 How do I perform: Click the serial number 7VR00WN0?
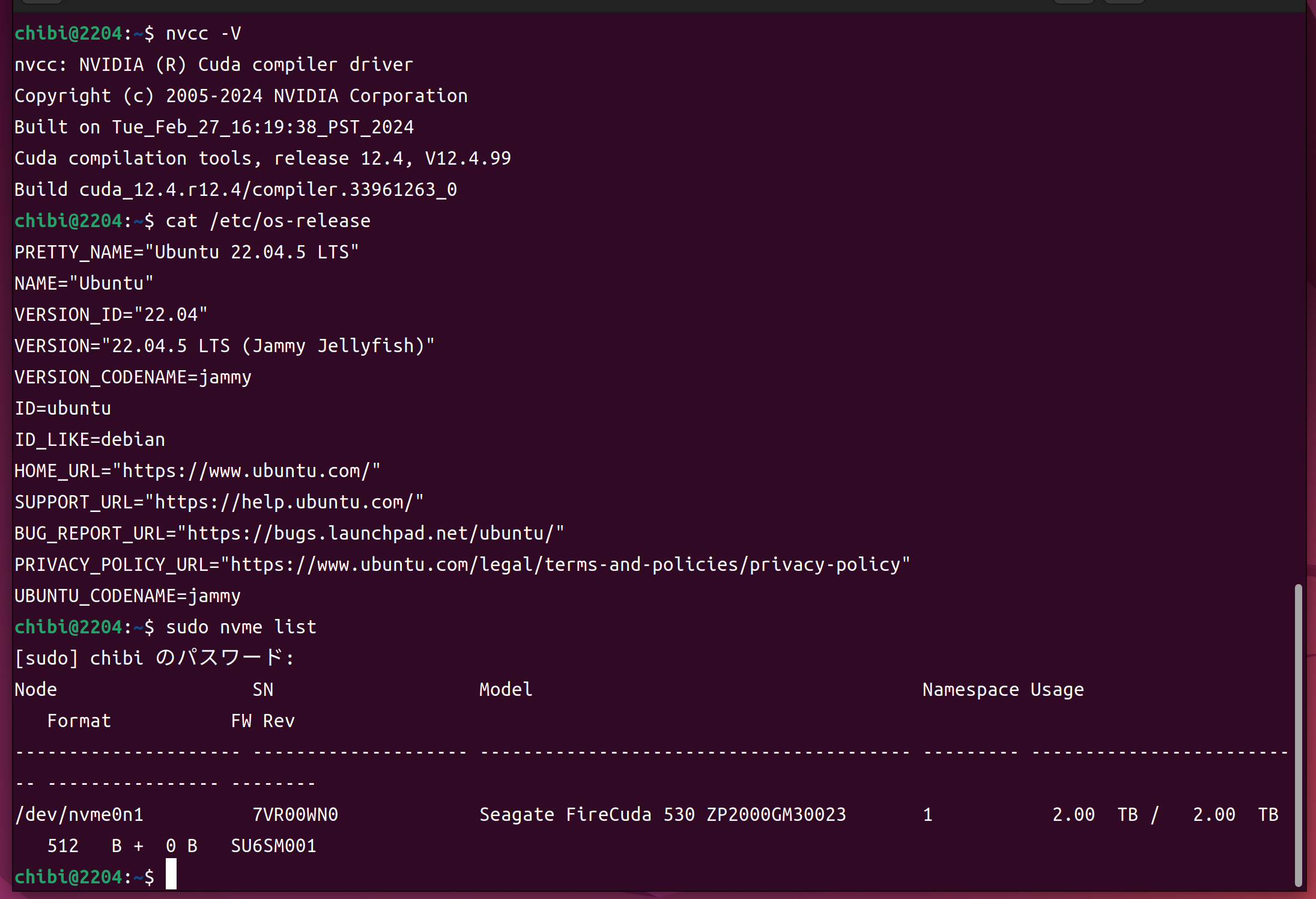pos(295,815)
